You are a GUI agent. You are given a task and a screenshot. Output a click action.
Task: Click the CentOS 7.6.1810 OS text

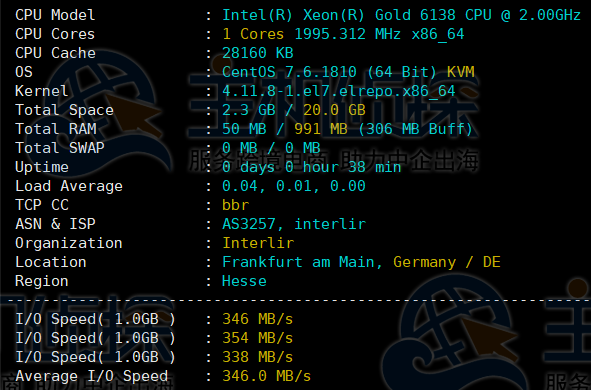click(289, 72)
